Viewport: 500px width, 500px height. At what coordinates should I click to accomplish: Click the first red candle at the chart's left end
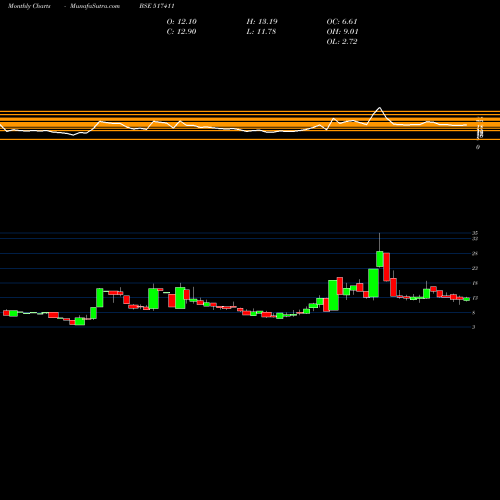pyautogui.click(x=6, y=313)
